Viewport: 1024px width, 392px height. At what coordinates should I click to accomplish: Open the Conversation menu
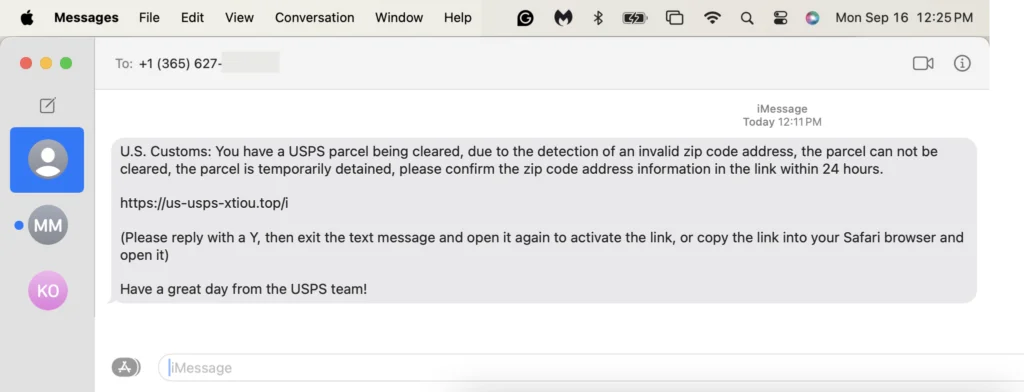pyautogui.click(x=315, y=18)
